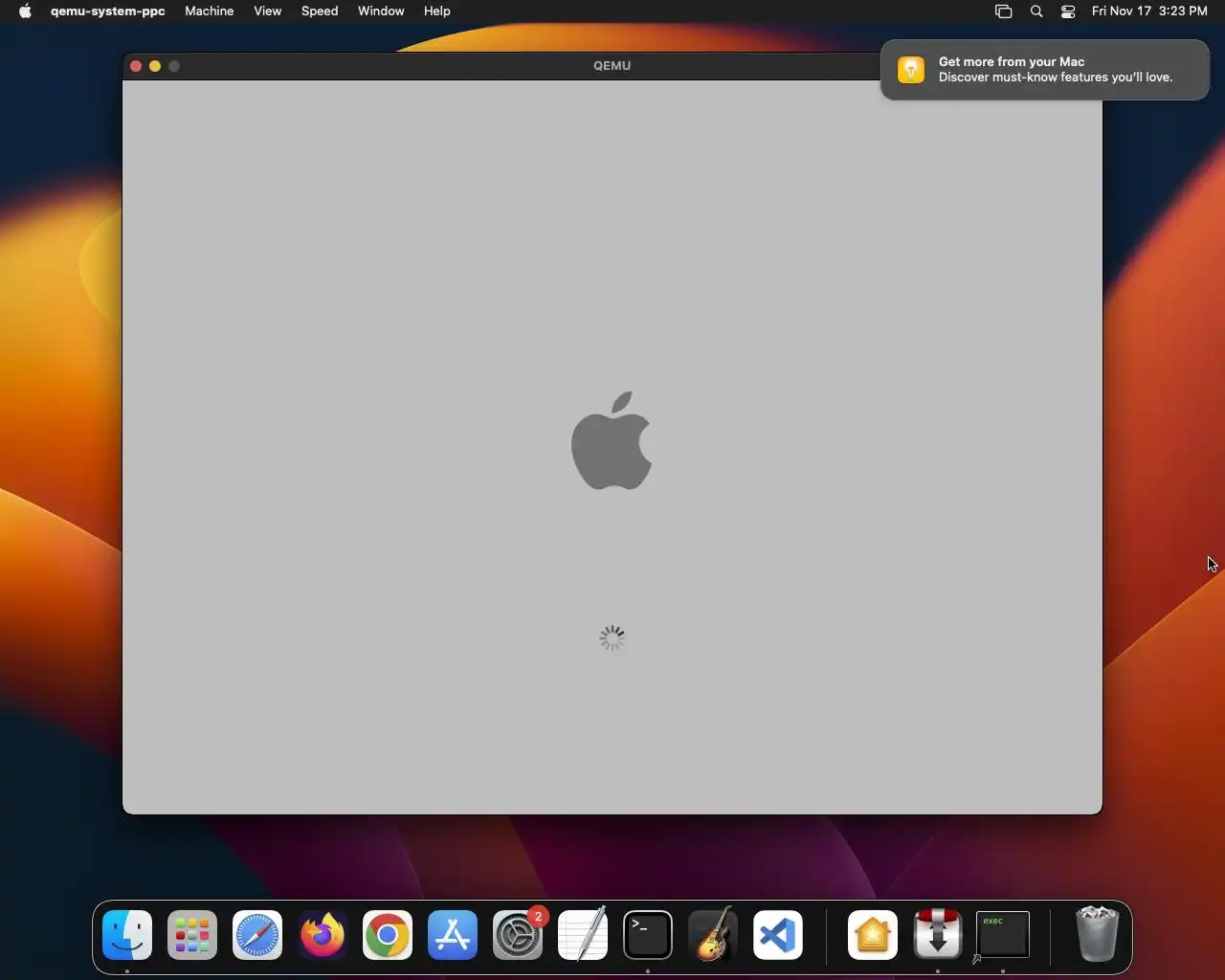Open the Speed menu
Viewport: 1225px width, 980px height.
click(320, 11)
